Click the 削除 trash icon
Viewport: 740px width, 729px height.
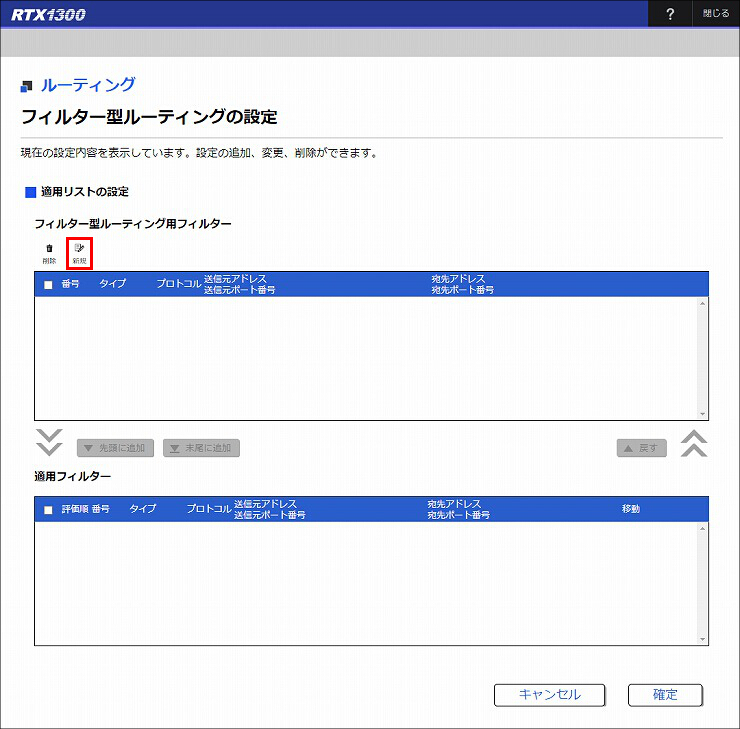pyautogui.click(x=49, y=253)
